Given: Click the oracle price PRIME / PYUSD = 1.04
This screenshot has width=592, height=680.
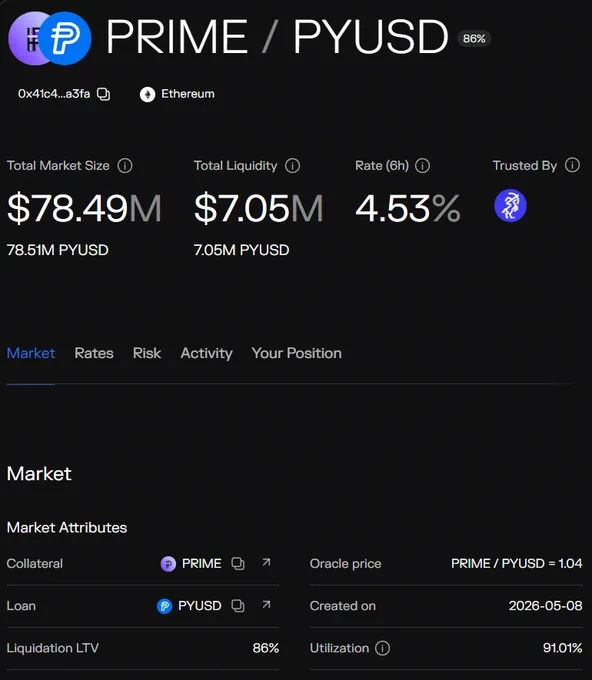Looking at the screenshot, I should (x=517, y=563).
